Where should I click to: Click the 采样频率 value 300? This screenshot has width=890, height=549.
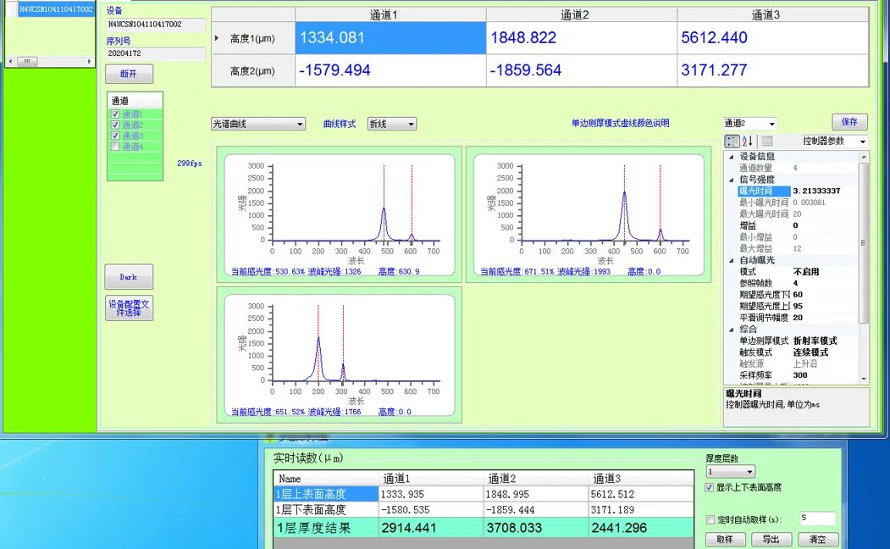[800, 375]
